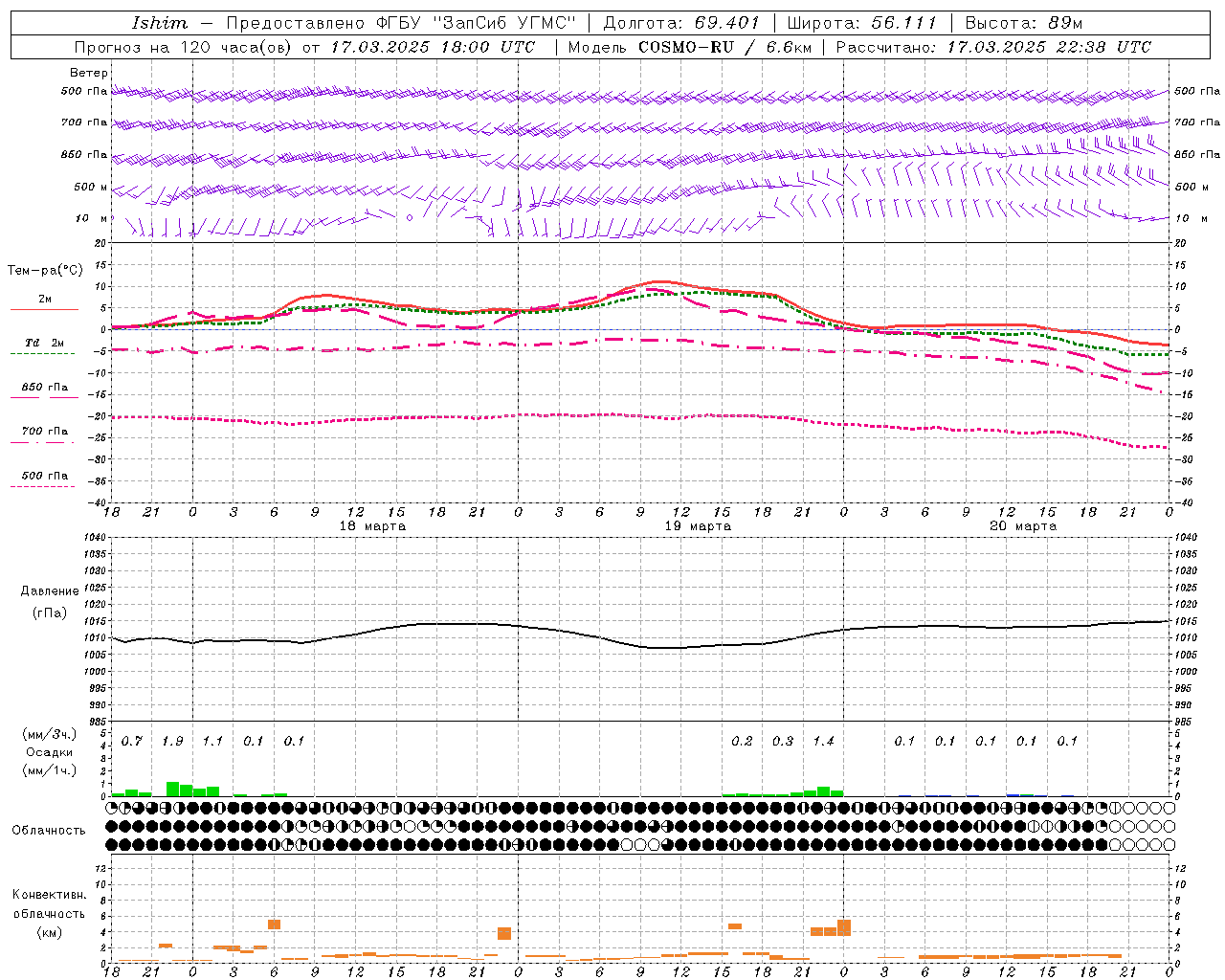Click the "Ветер" wind panel label
The width and height of the screenshot is (1225, 980).
(89, 73)
